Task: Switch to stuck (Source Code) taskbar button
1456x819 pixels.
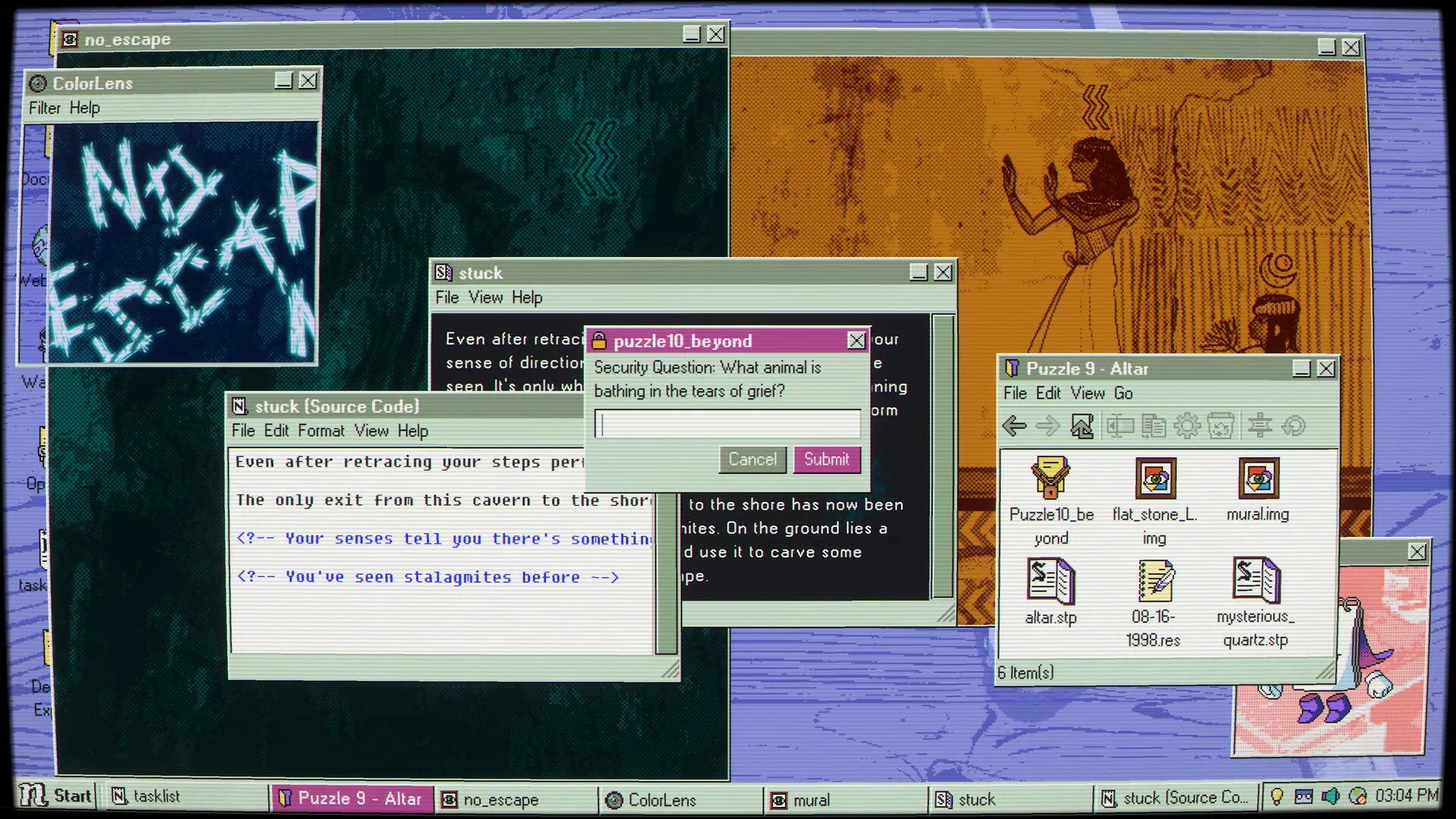Action: [x=1175, y=798]
